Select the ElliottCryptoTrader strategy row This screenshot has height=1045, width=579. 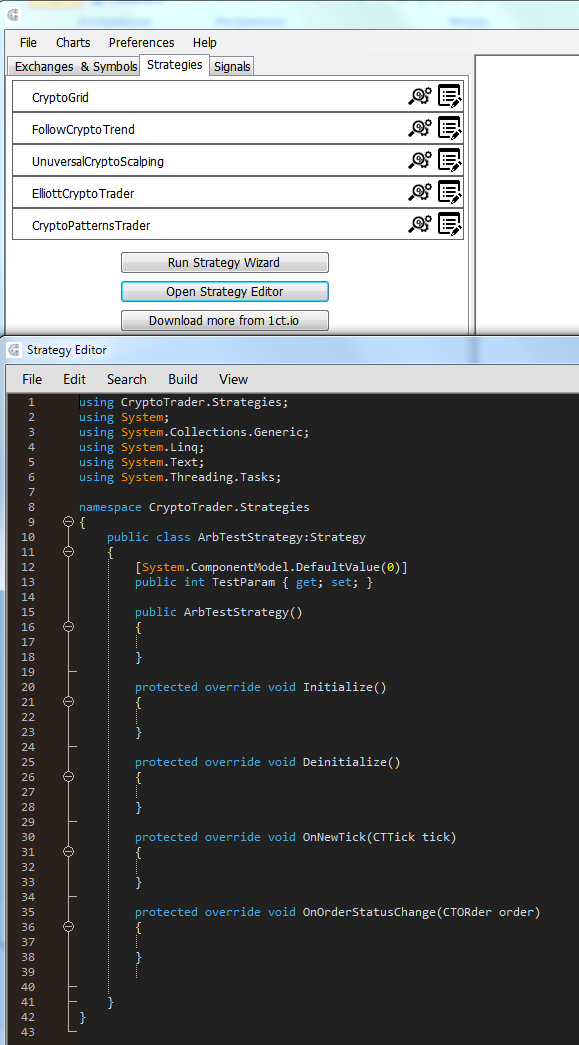(x=238, y=193)
